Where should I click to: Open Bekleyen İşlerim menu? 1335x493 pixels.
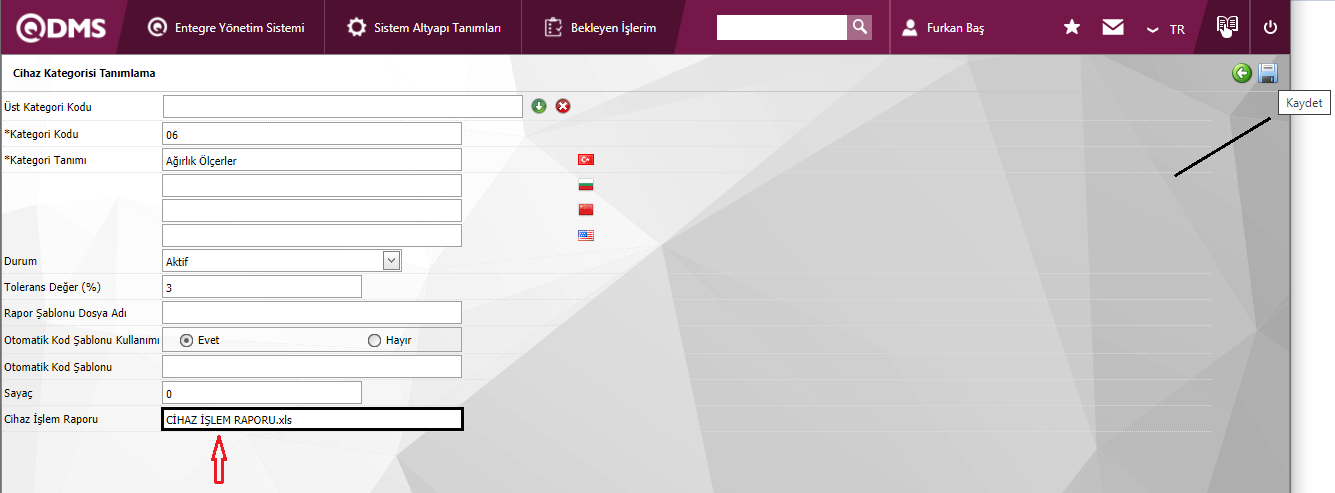[x=601, y=28]
